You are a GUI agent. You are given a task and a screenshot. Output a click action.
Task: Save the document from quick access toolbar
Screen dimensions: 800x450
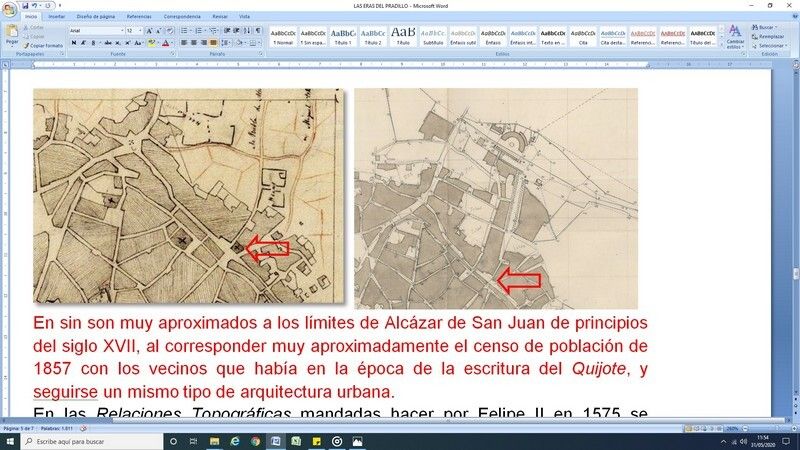point(27,5)
